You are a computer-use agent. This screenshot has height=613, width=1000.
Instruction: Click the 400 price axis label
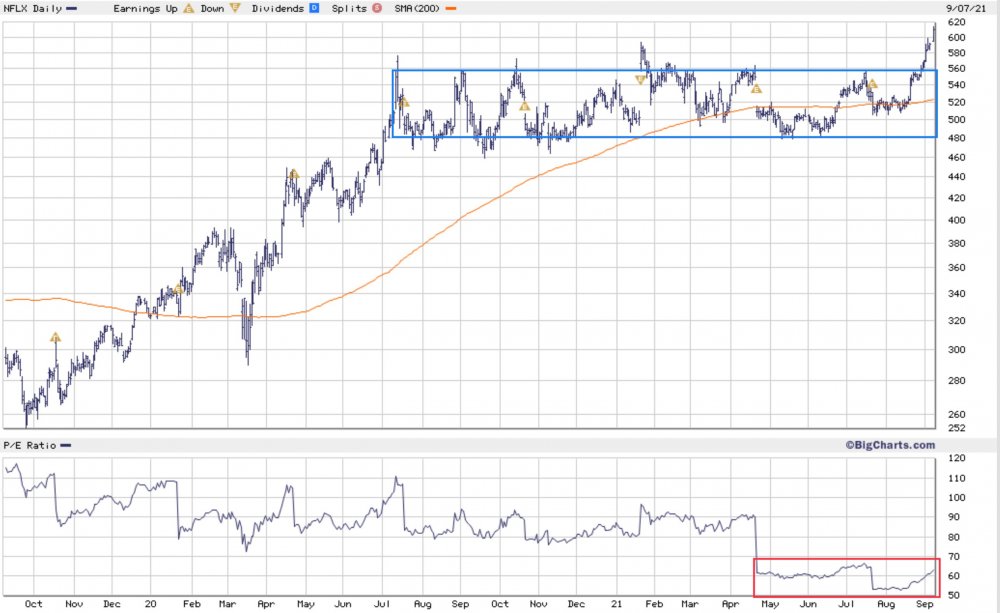(957, 220)
